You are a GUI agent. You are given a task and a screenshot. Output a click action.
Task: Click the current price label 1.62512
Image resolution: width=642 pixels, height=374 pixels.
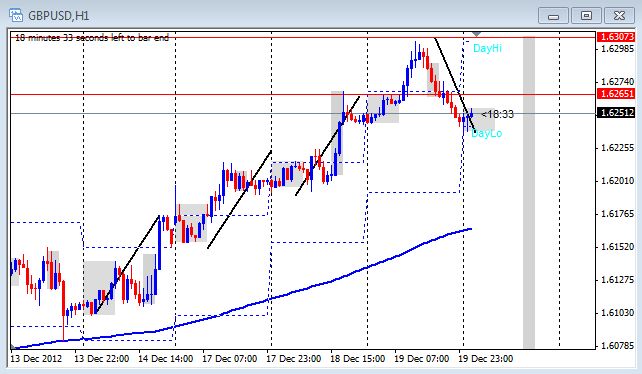tap(616, 113)
